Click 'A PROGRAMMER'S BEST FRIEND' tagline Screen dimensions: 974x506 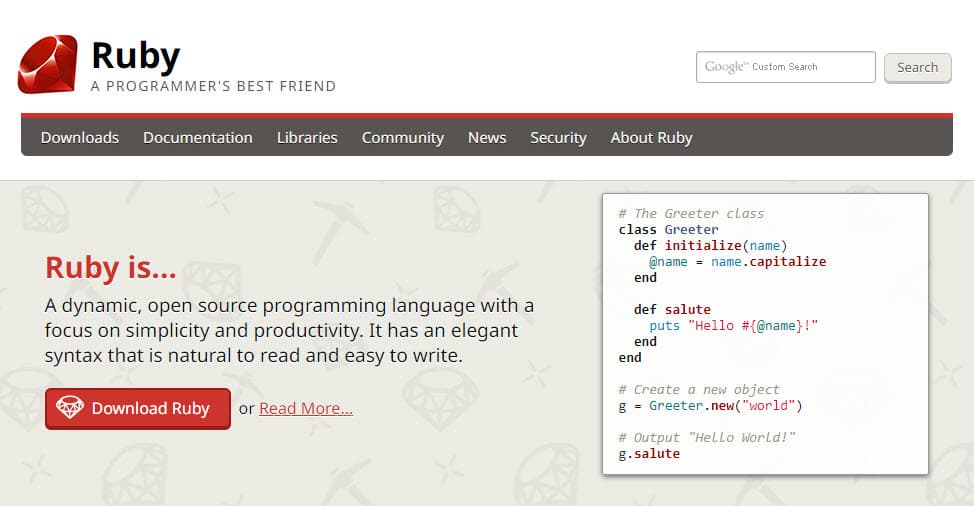coord(213,86)
